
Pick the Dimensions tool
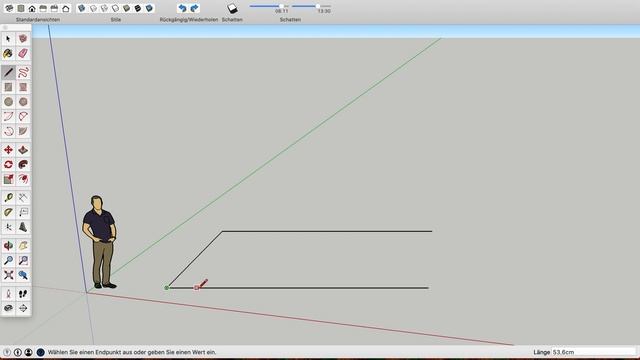coord(23,198)
